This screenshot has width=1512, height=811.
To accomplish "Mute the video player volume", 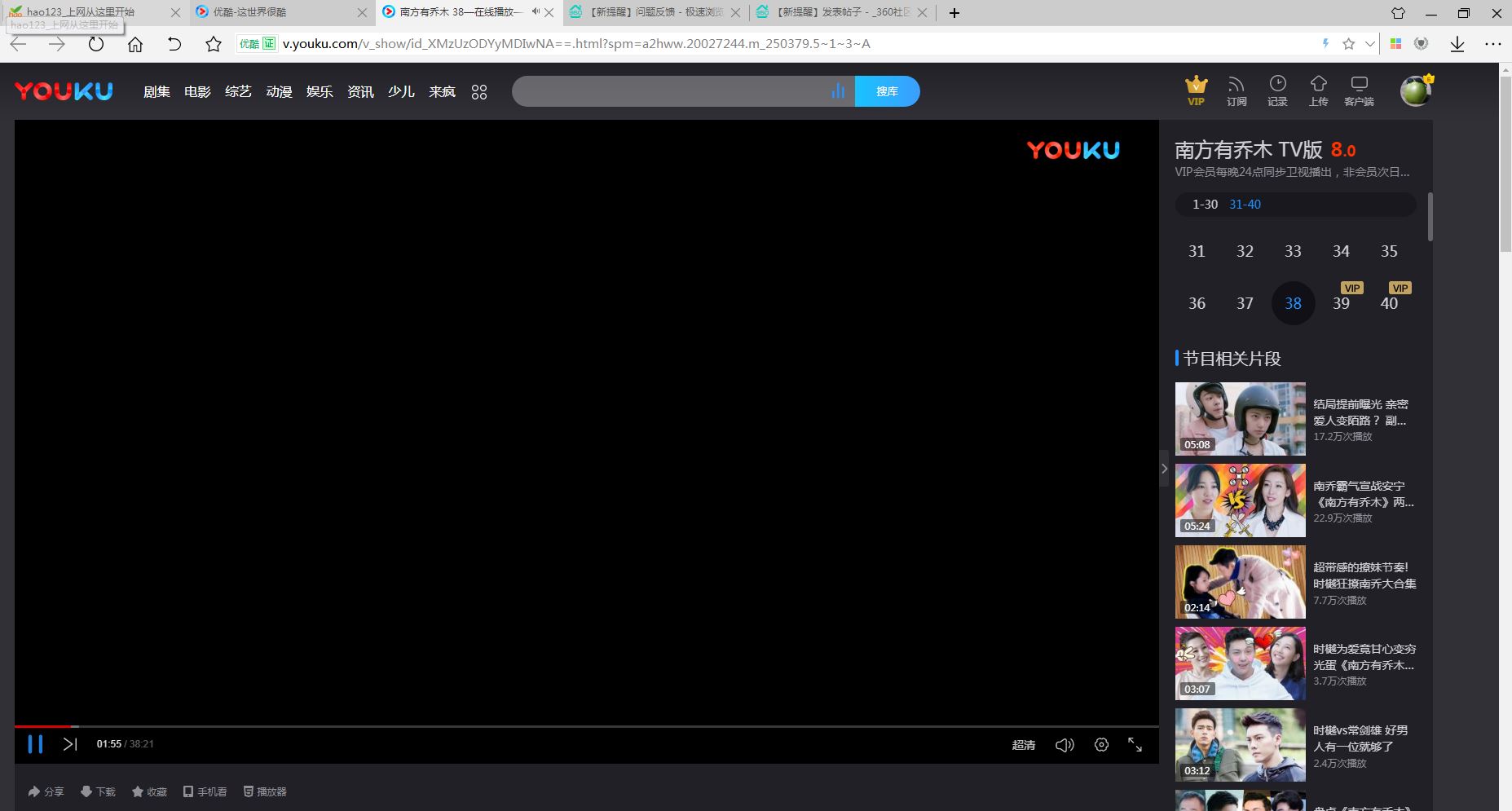I will [1065, 745].
